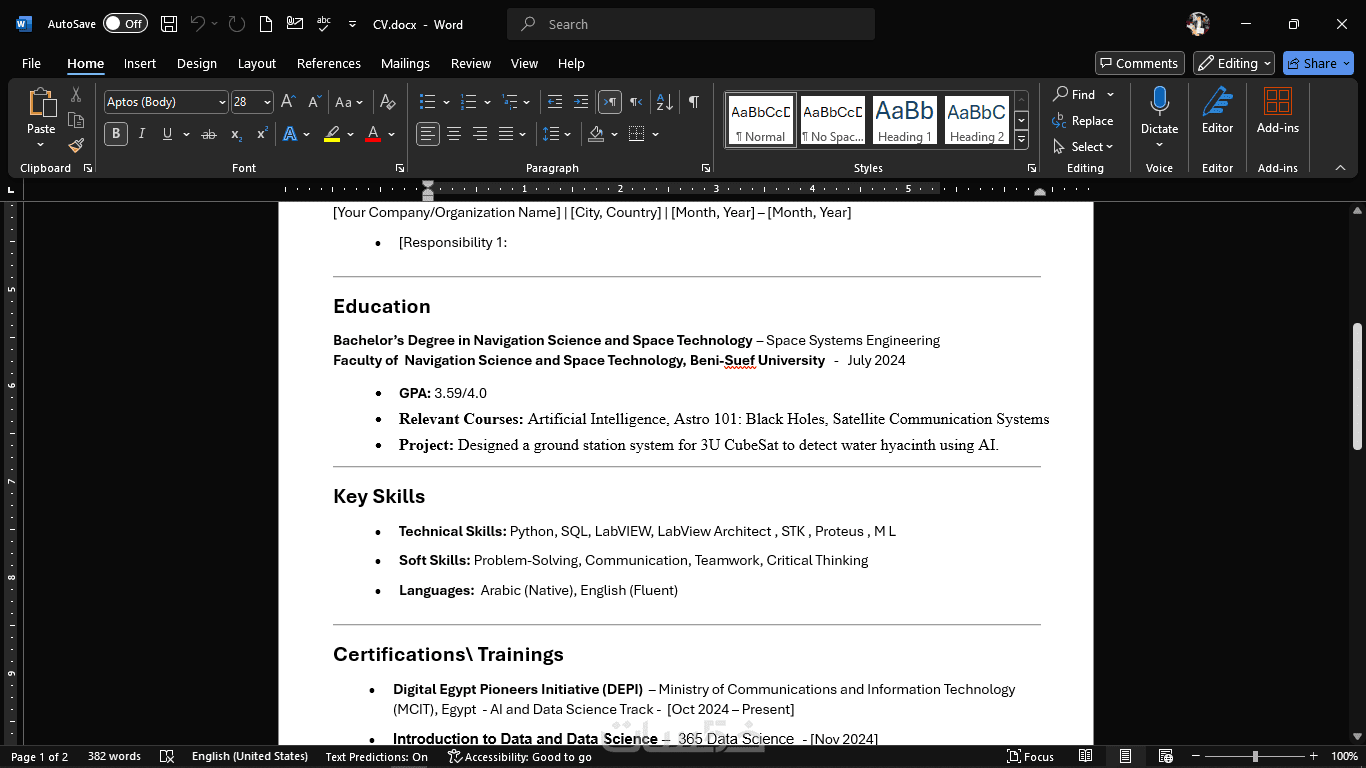
Task: Decrease the paragraph indent
Action: point(555,102)
